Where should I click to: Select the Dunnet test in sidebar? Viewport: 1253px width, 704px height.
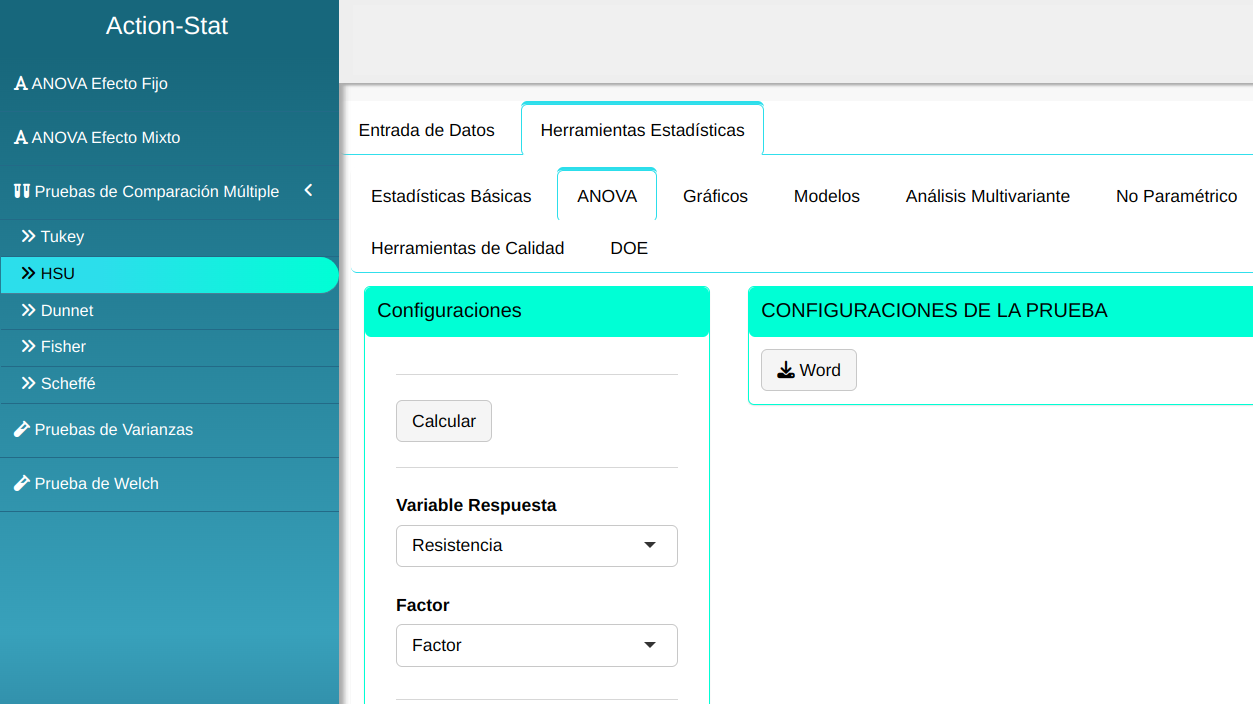(x=67, y=311)
